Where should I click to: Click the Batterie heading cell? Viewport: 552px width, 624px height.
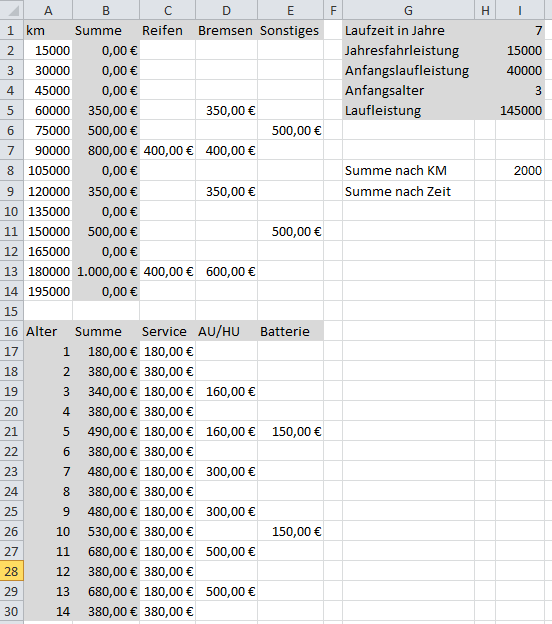(291, 331)
